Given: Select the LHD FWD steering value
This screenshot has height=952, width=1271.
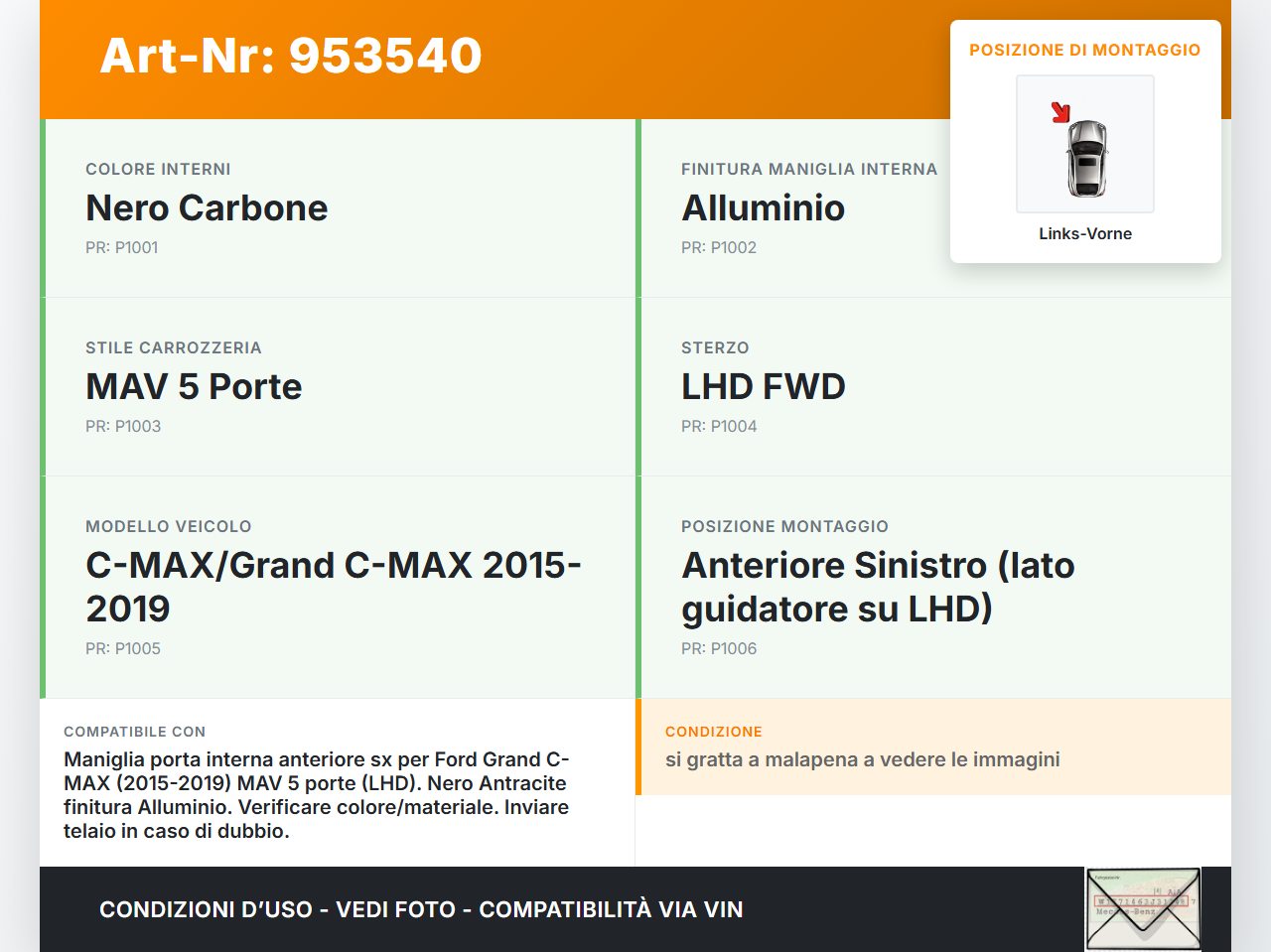Looking at the screenshot, I should [763, 387].
